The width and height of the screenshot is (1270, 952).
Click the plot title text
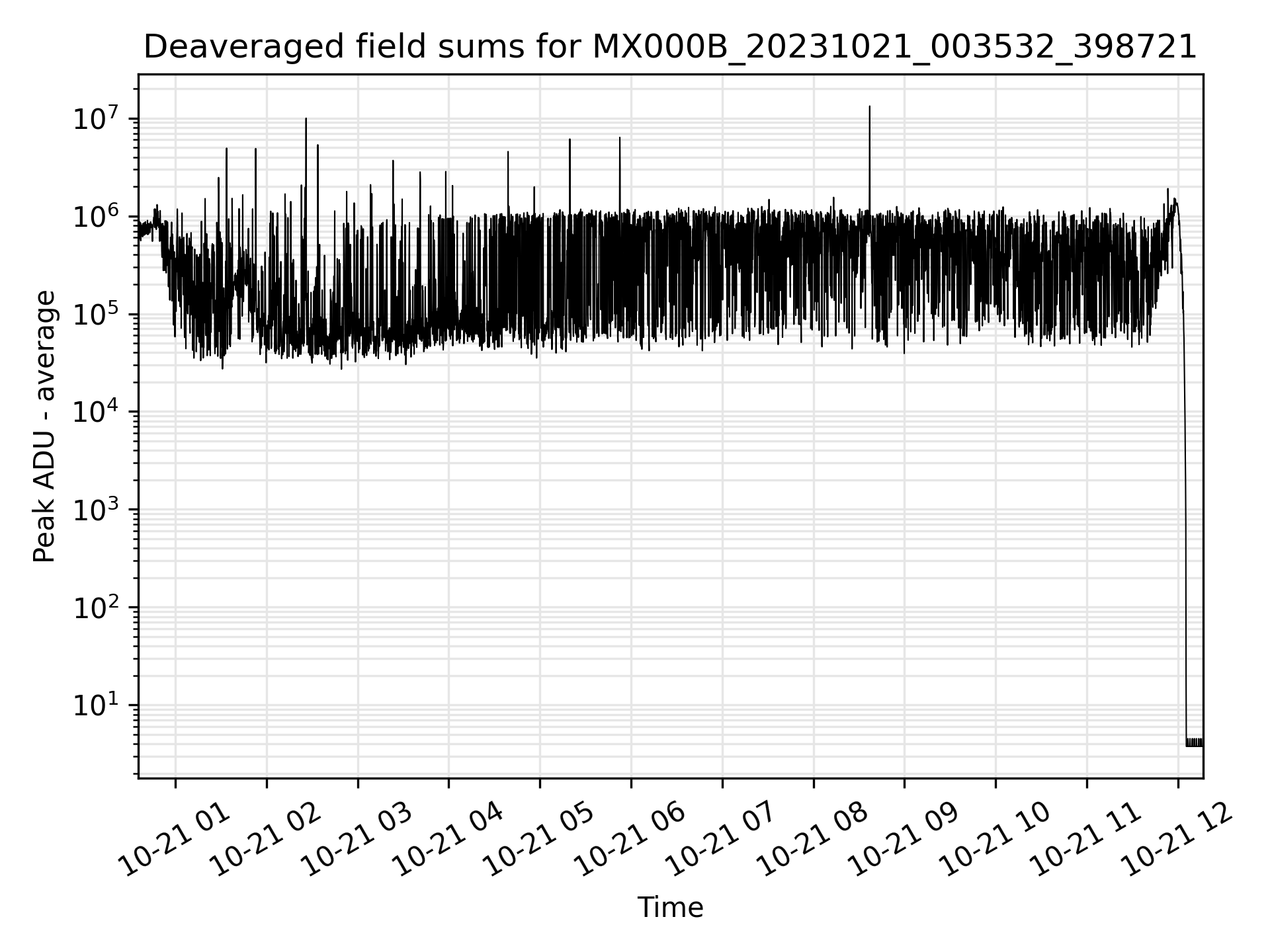coord(670,47)
